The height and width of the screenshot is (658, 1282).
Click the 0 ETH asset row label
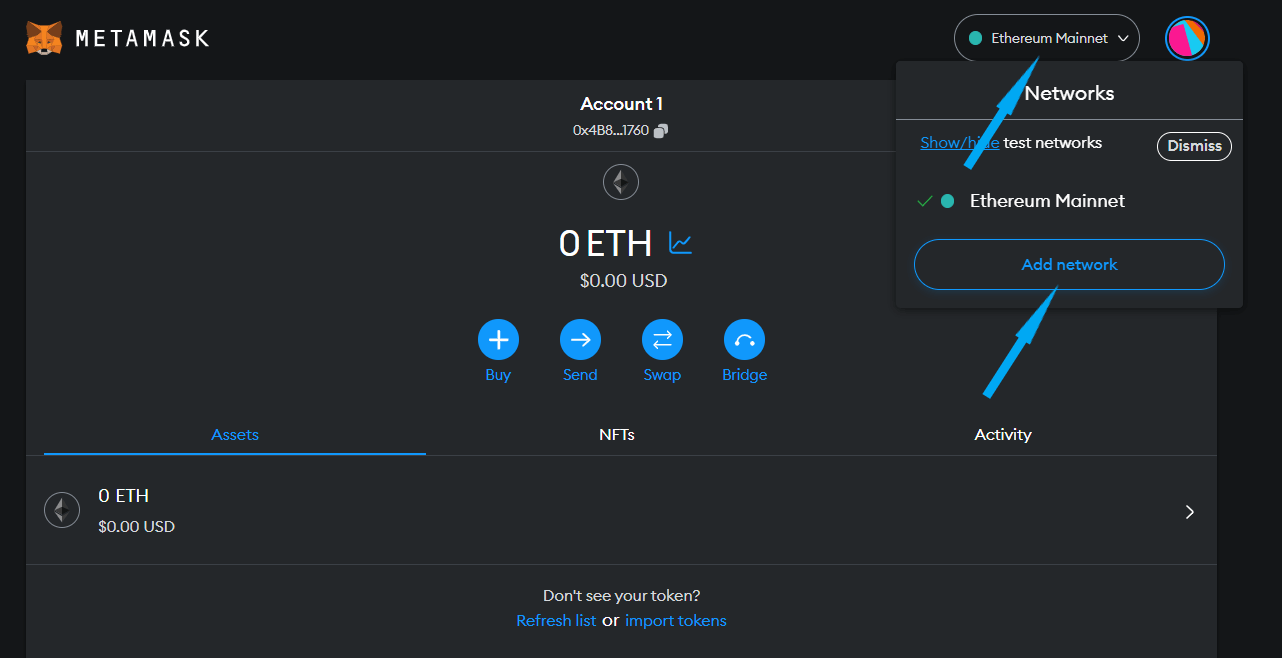pos(123,496)
